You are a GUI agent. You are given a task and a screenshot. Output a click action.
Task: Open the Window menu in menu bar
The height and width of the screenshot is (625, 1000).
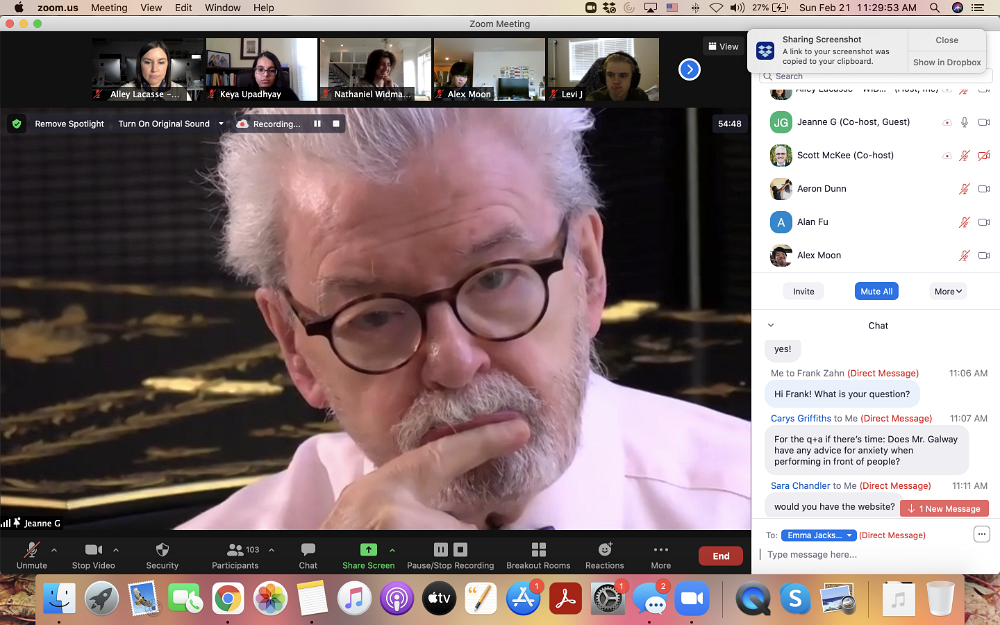[223, 8]
